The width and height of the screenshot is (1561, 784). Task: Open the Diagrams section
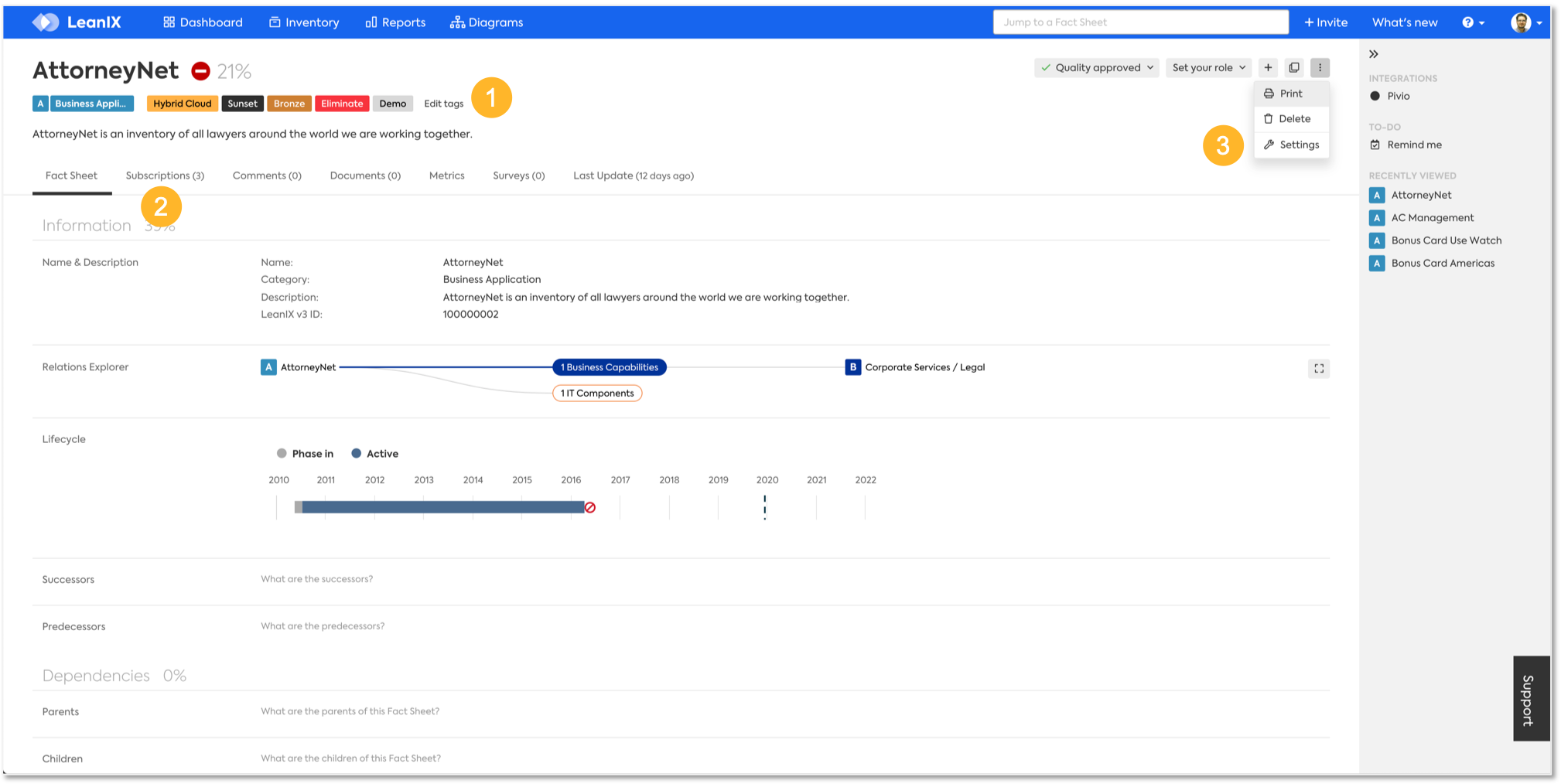487,22
